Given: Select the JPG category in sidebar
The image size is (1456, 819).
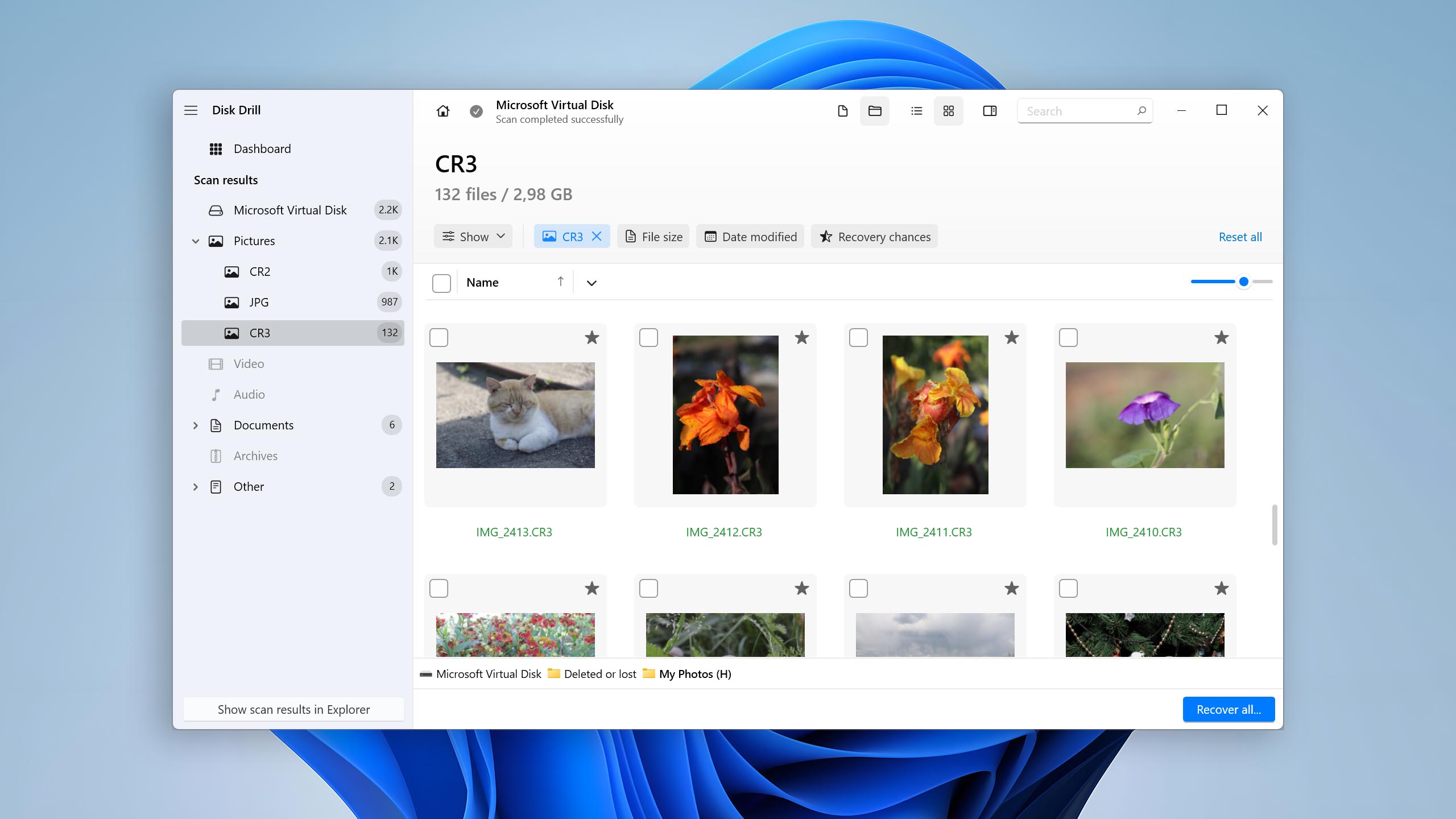Looking at the screenshot, I should tap(293, 303).
